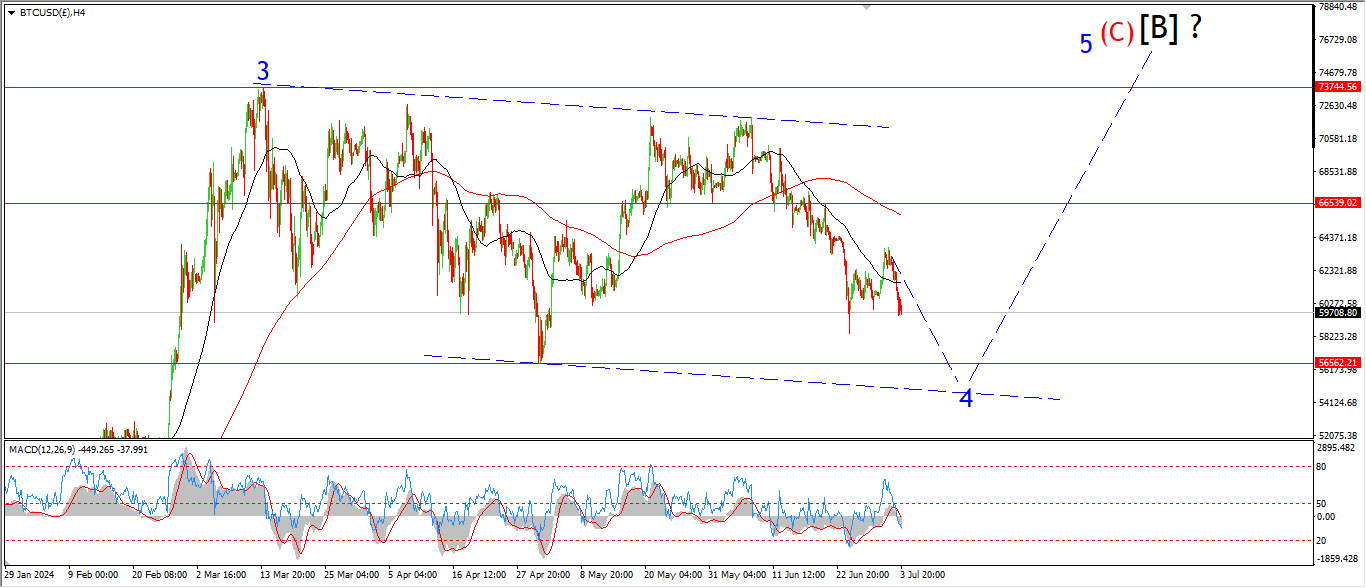Select the blue wave label 4
Image resolution: width=1366 pixels, height=588 pixels.
(x=966, y=399)
